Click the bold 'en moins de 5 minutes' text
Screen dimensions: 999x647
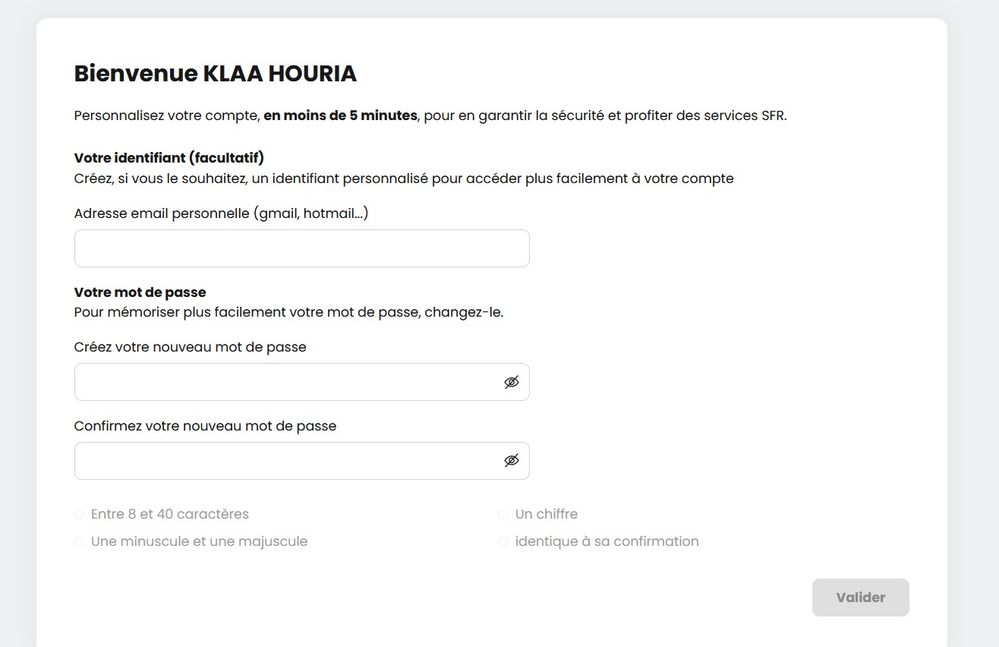tap(340, 115)
